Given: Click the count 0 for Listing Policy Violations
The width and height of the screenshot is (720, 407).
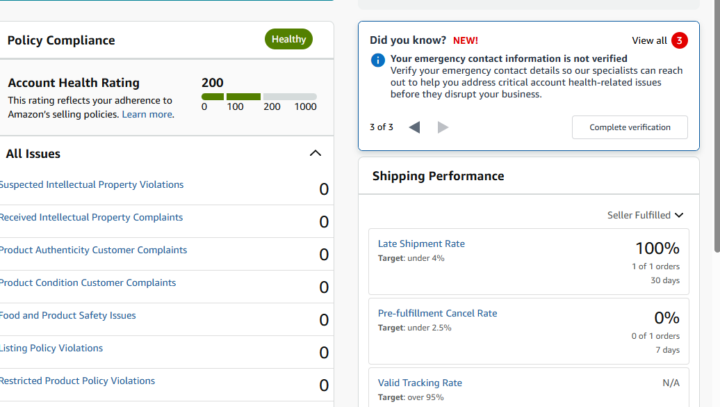Looking at the screenshot, I should pyautogui.click(x=324, y=352).
